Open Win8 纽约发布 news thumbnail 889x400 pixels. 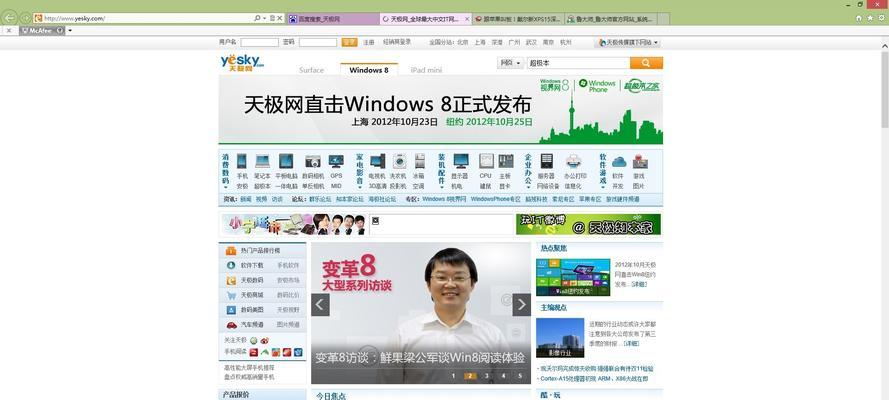click(573, 277)
